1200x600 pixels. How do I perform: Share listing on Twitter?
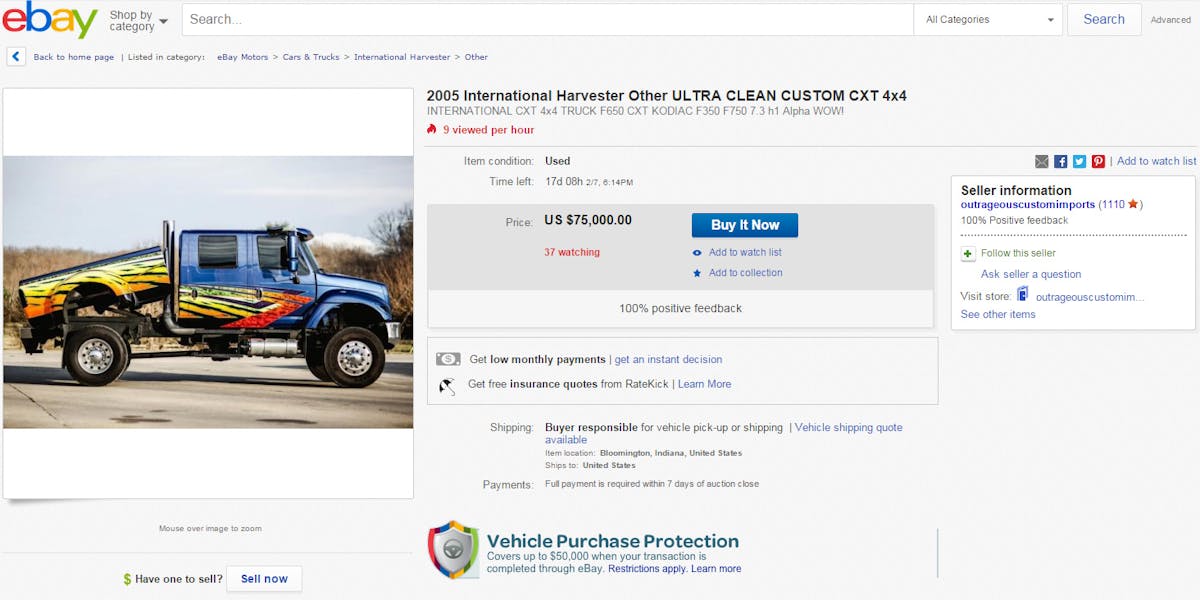(x=1079, y=161)
